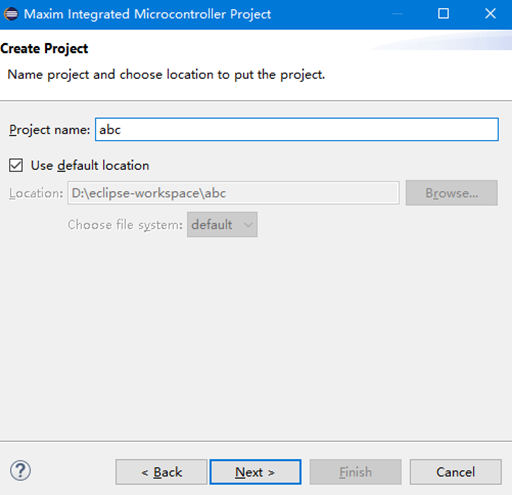The width and height of the screenshot is (512, 495).
Task: Click into the Project name field
Action: point(297,129)
